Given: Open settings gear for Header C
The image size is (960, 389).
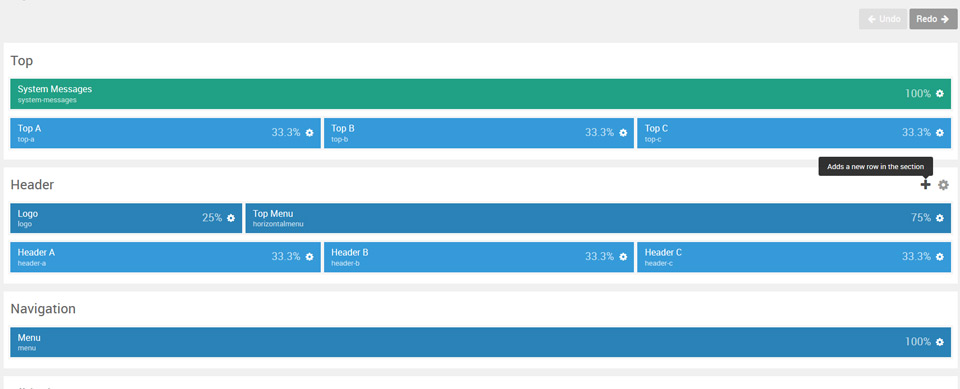Looking at the screenshot, I should point(939,257).
